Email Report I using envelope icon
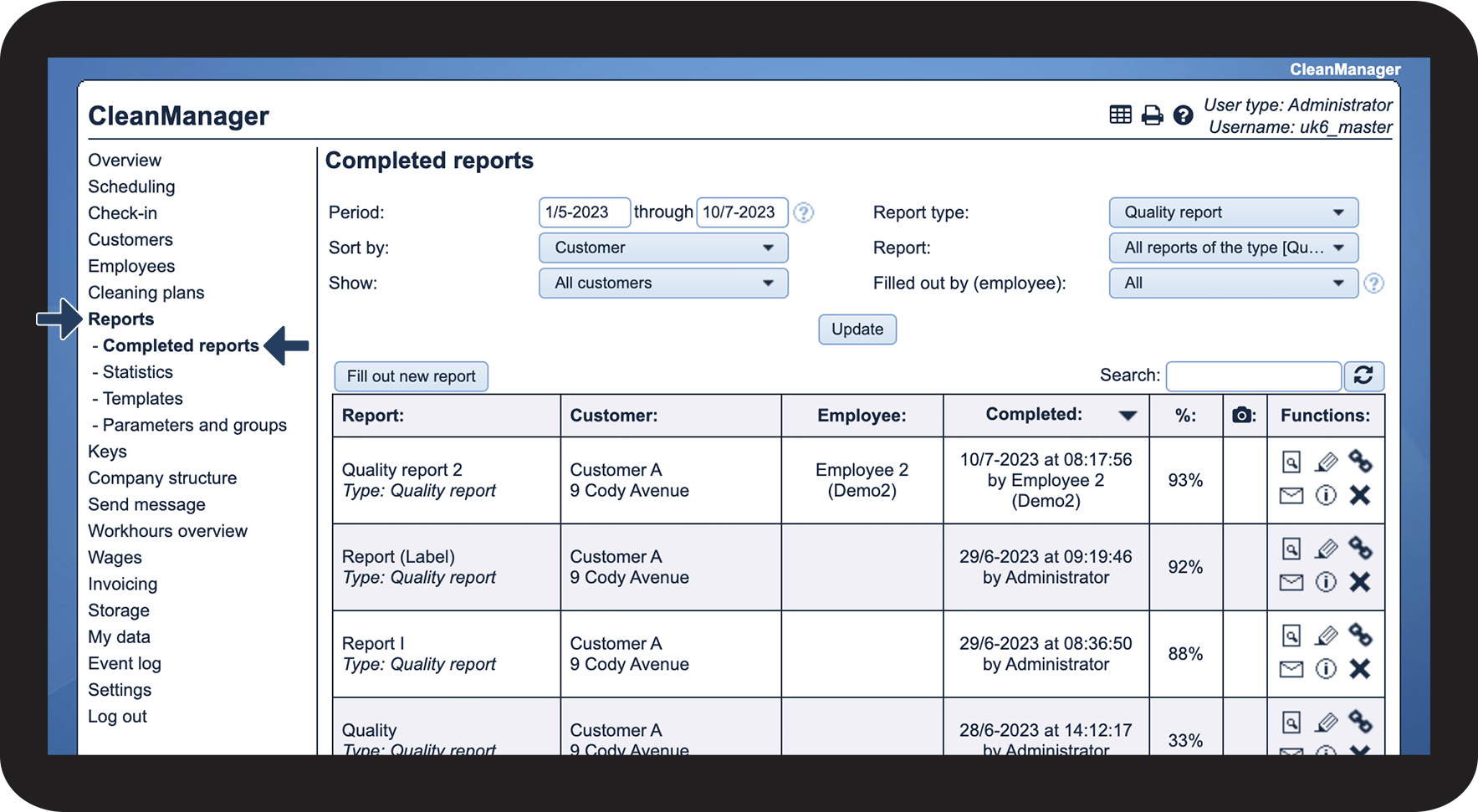1478x812 pixels. (1291, 669)
